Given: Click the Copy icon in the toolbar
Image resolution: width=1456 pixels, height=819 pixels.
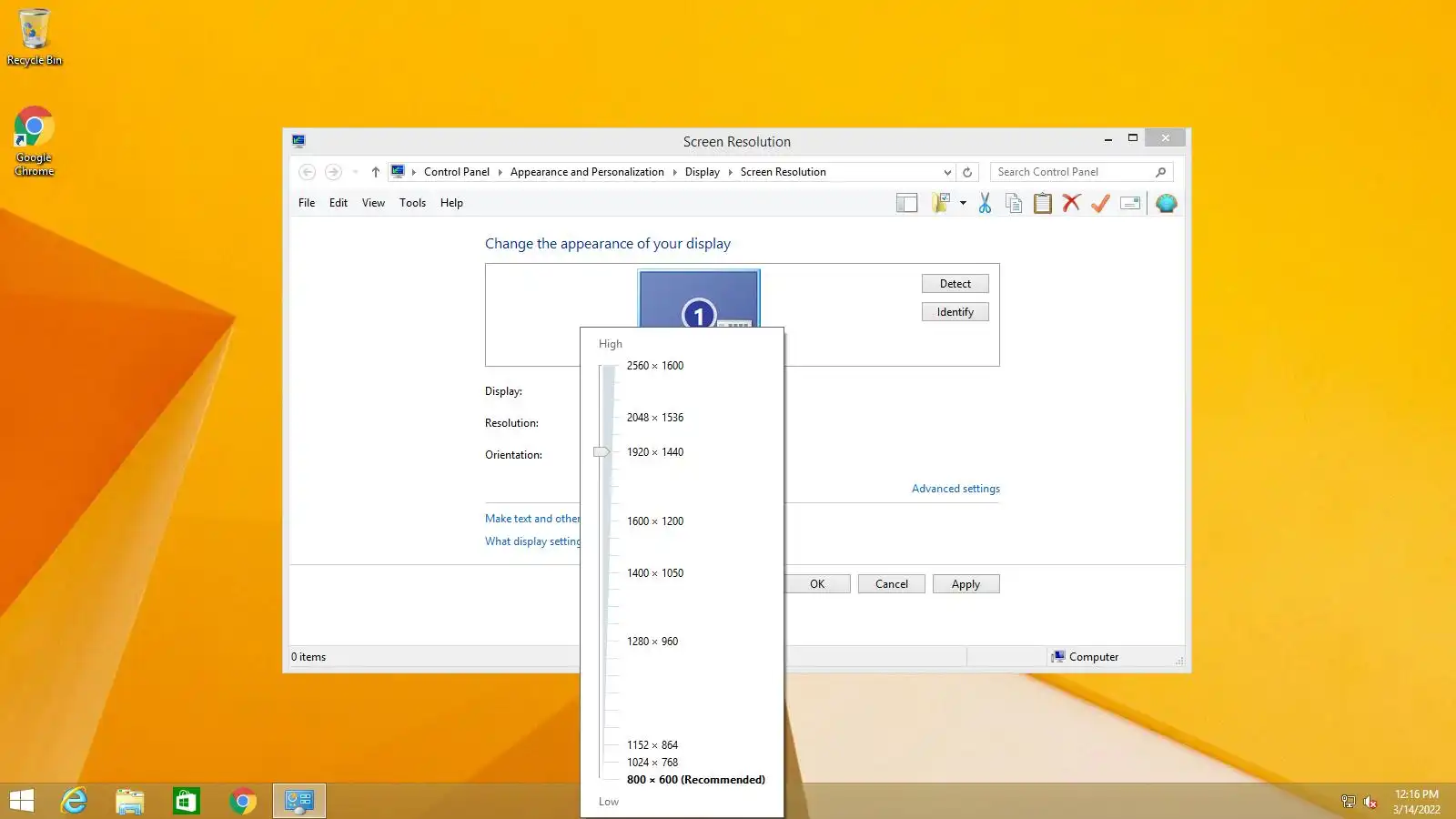Looking at the screenshot, I should click(x=1014, y=203).
